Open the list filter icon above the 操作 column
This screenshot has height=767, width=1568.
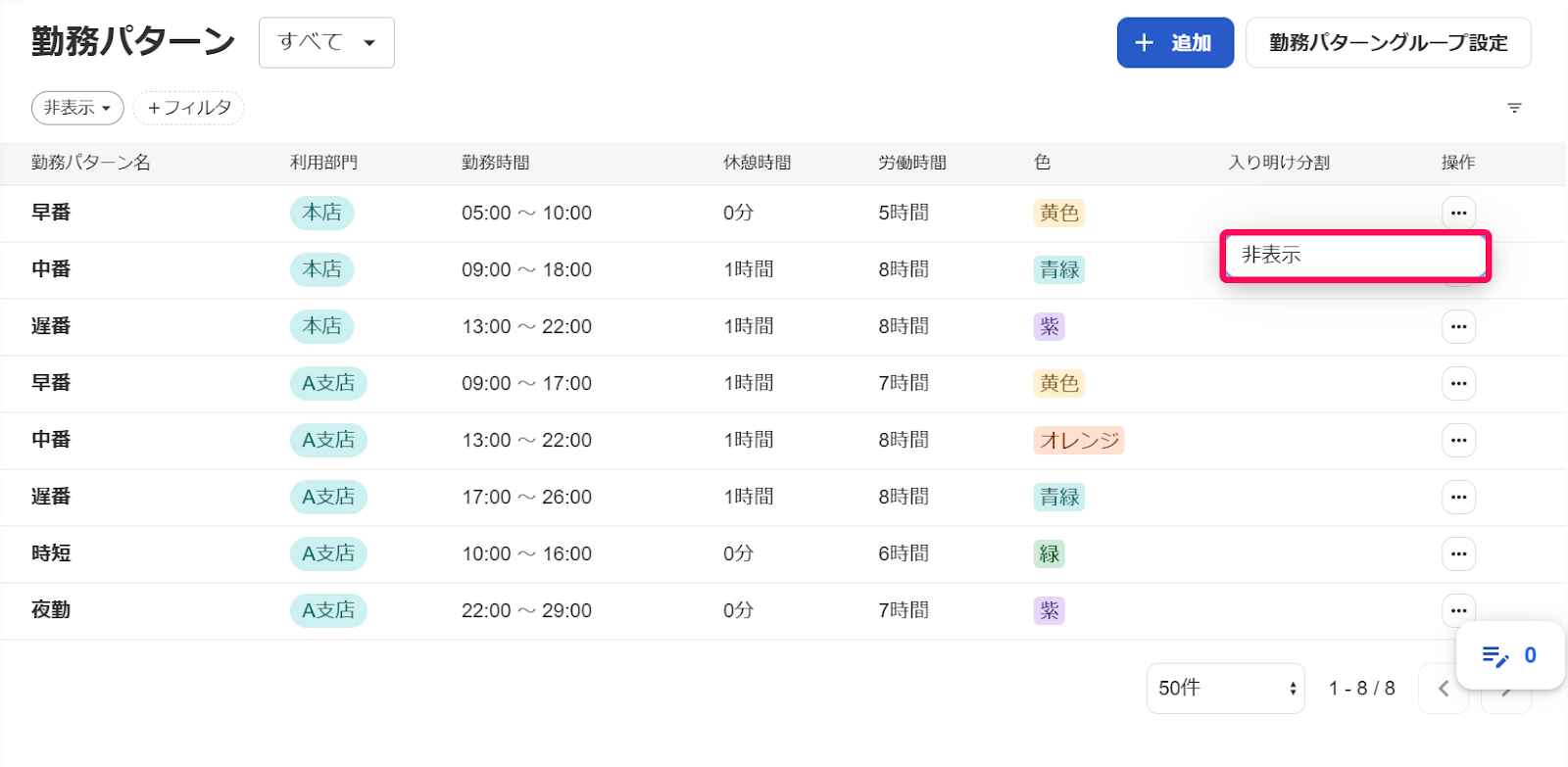click(1514, 108)
